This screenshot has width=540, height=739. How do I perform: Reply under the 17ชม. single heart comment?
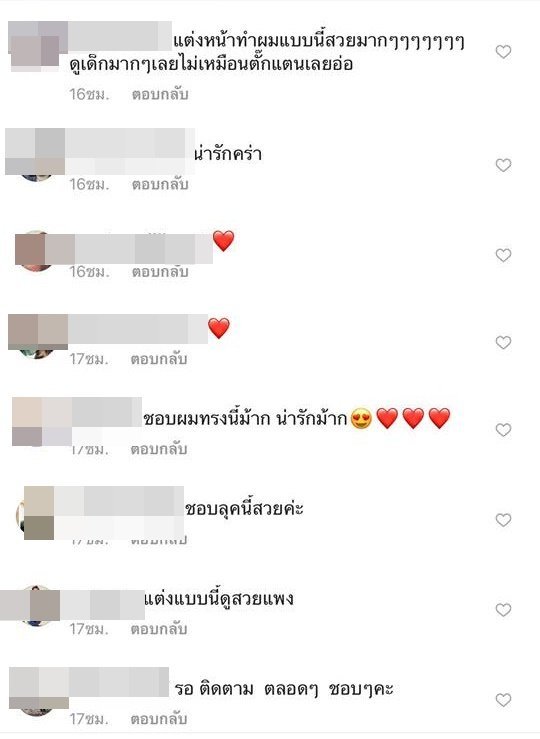click(159, 359)
